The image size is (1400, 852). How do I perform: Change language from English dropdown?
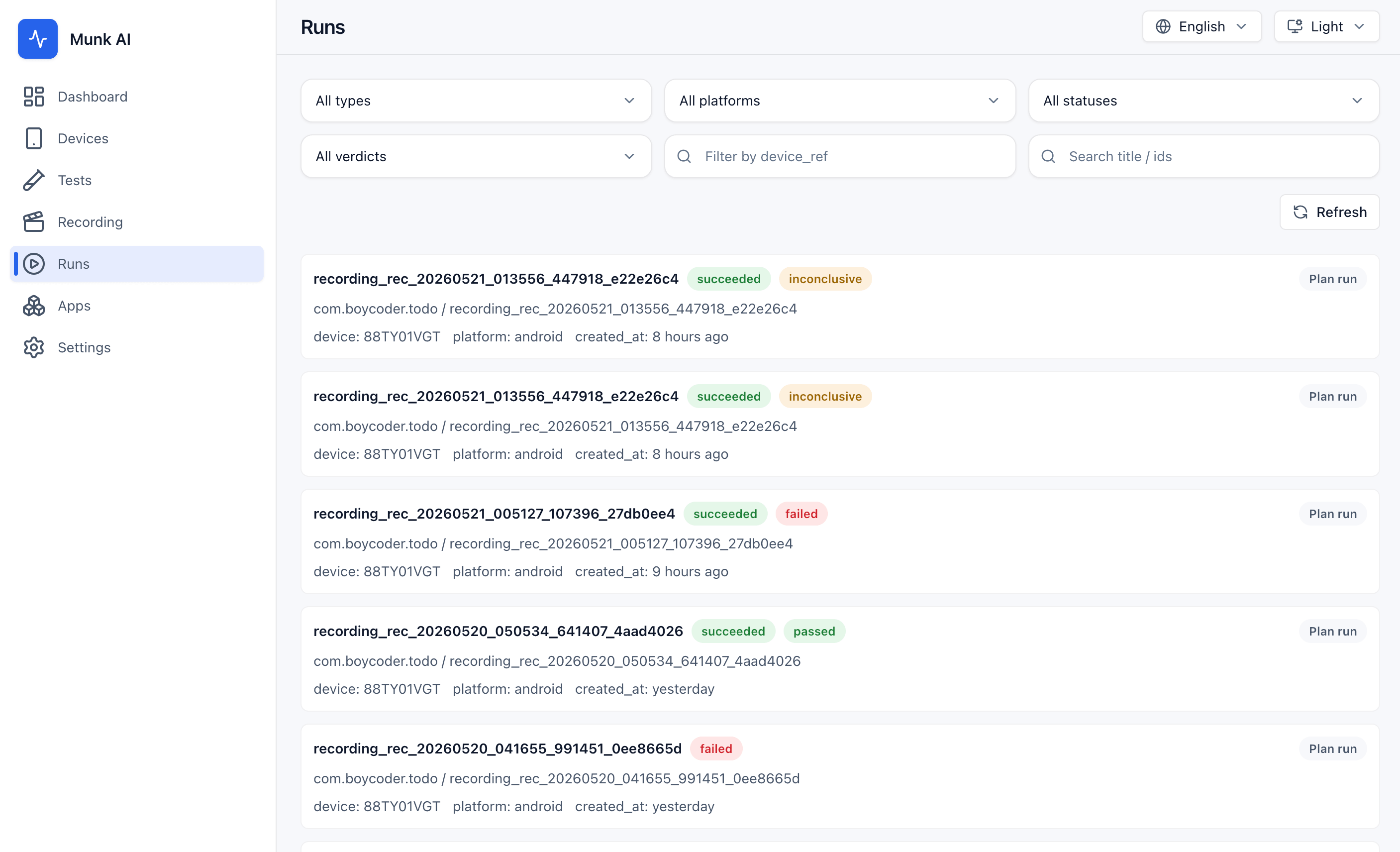tap(1201, 27)
